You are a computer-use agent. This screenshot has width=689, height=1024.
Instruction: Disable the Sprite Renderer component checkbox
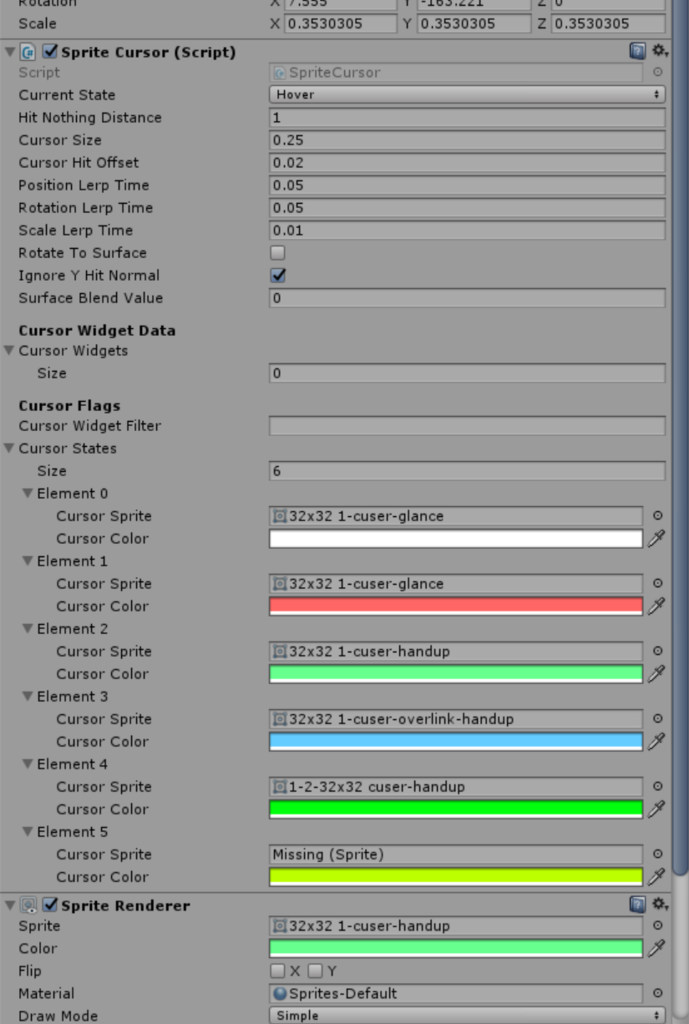(x=50, y=905)
